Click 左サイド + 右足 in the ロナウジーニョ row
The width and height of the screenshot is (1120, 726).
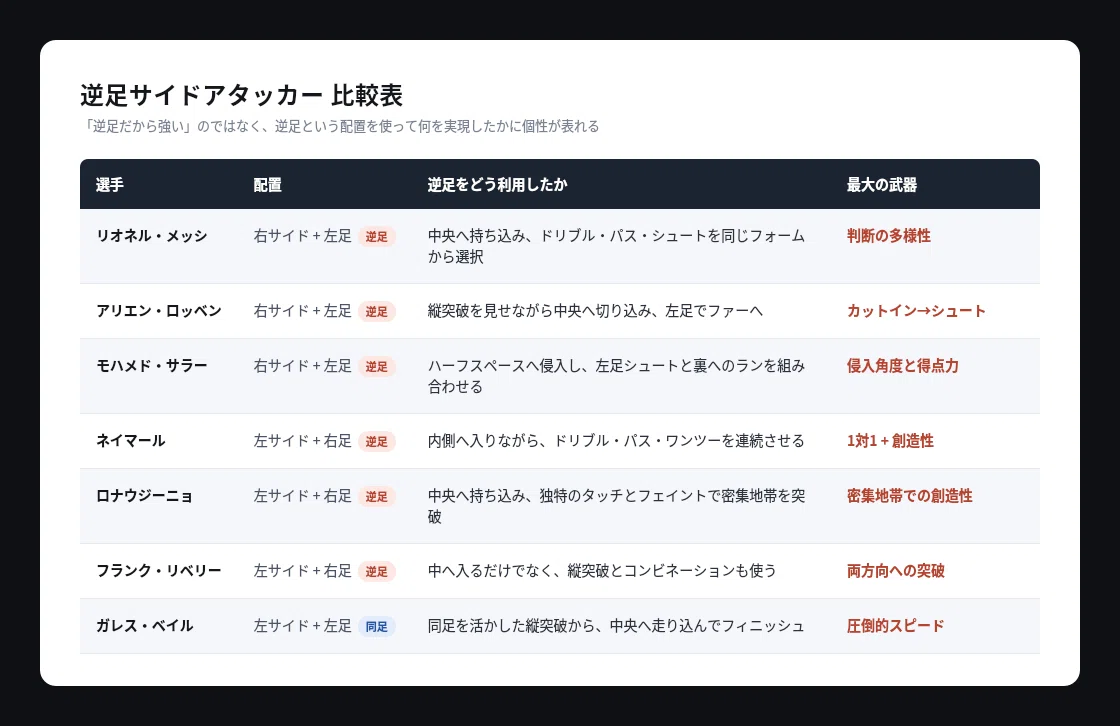click(x=303, y=496)
